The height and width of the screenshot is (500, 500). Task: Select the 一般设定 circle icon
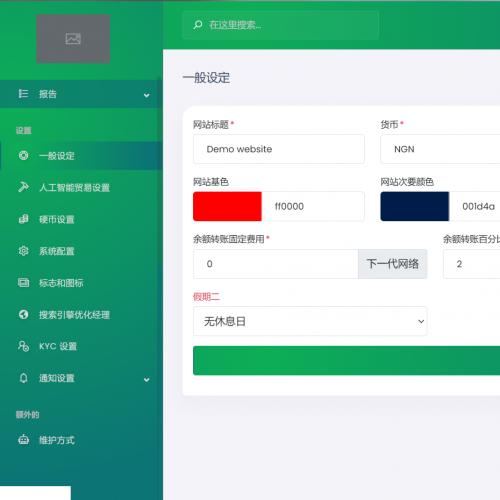[x=23, y=155]
